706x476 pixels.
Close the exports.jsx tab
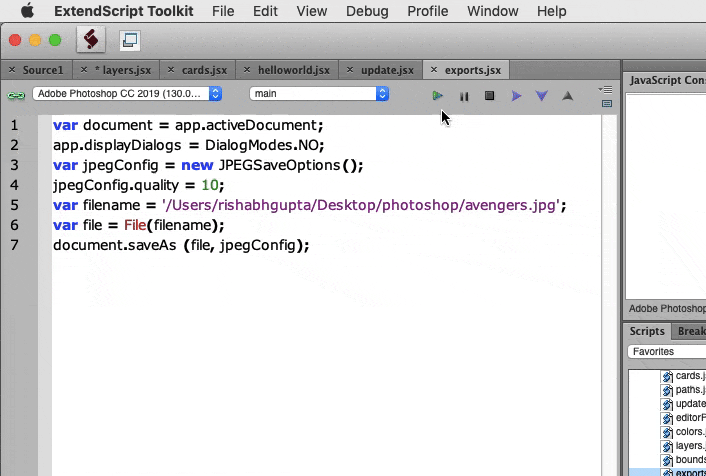pyautogui.click(x=434, y=70)
